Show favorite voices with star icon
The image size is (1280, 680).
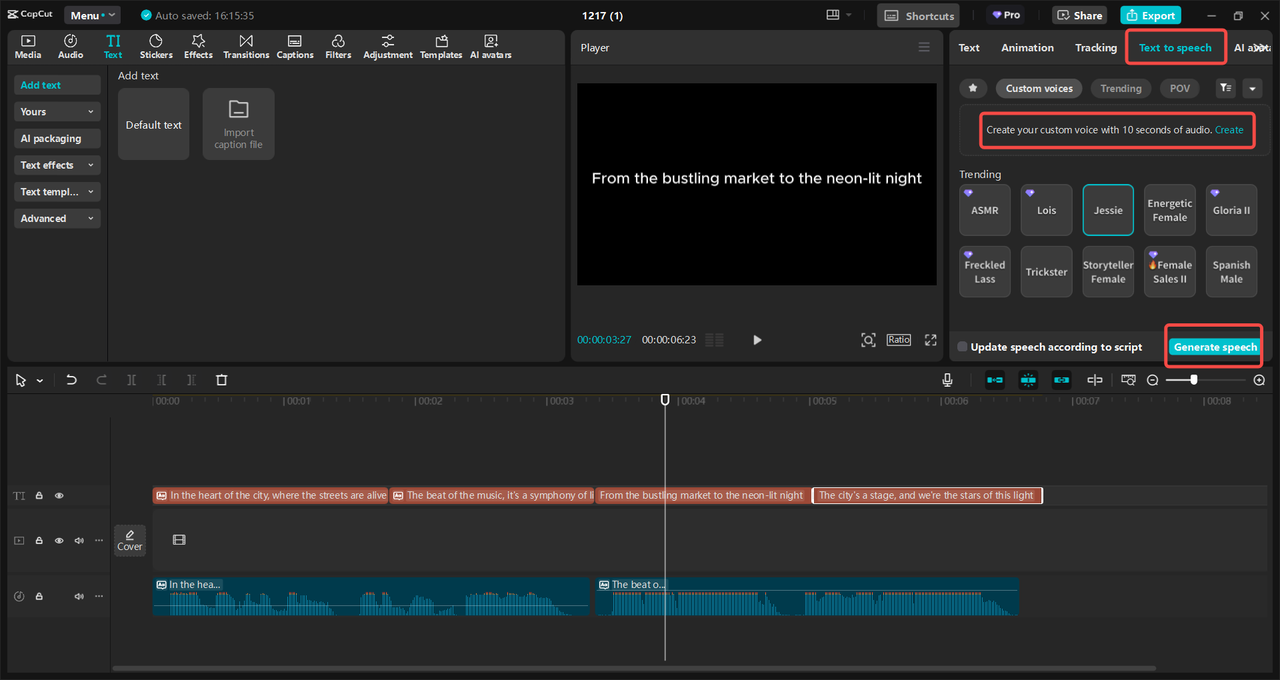pos(973,88)
